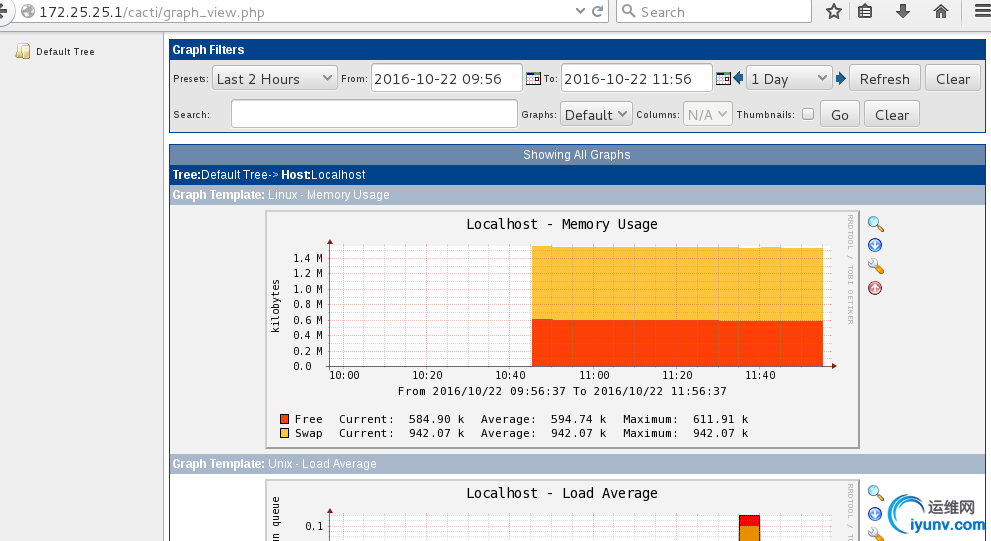Click the browser Search box
Screen dimensions: 991x541
(714, 11)
